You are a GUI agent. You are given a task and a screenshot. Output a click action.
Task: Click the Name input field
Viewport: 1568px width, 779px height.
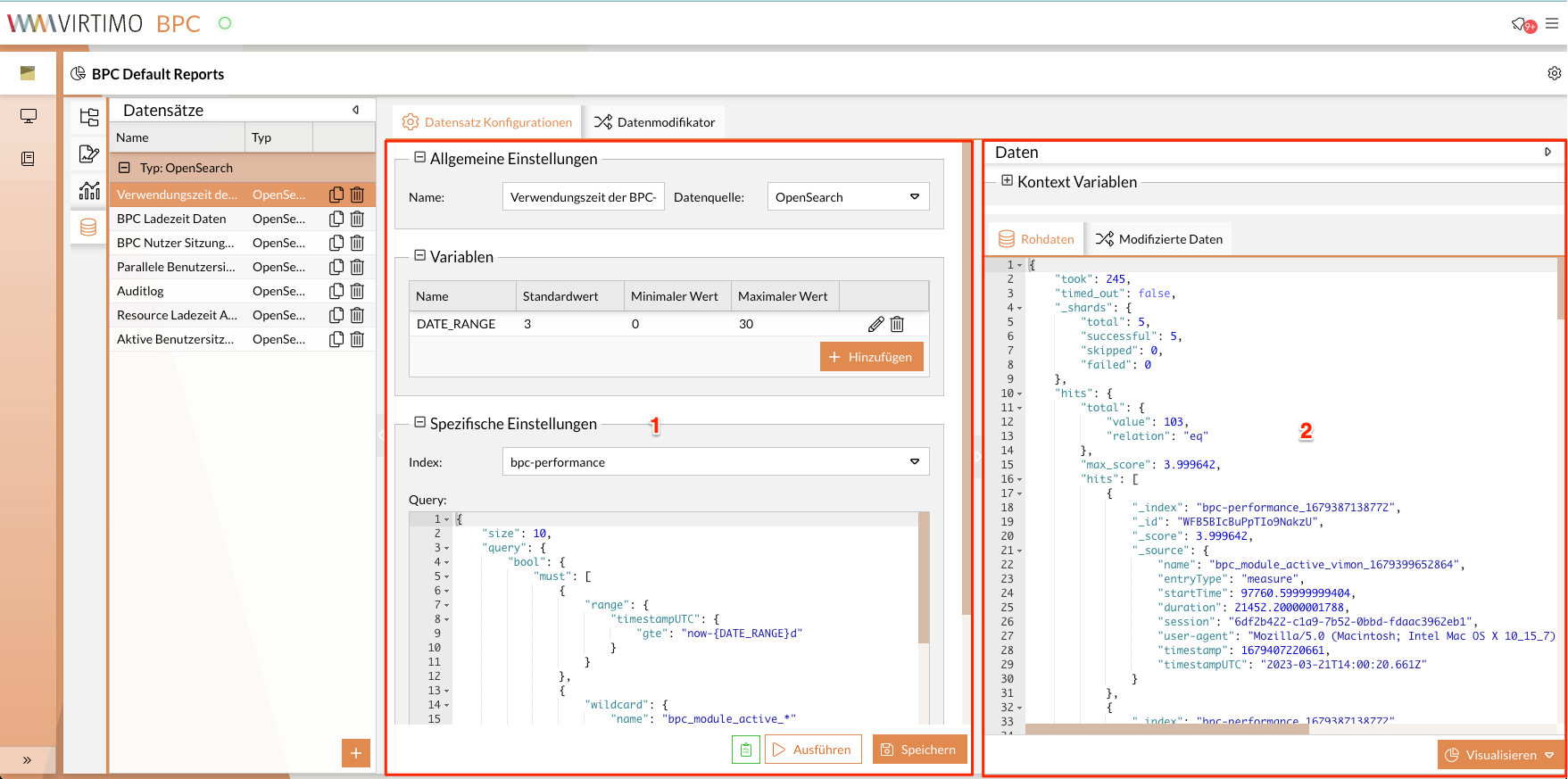584,197
